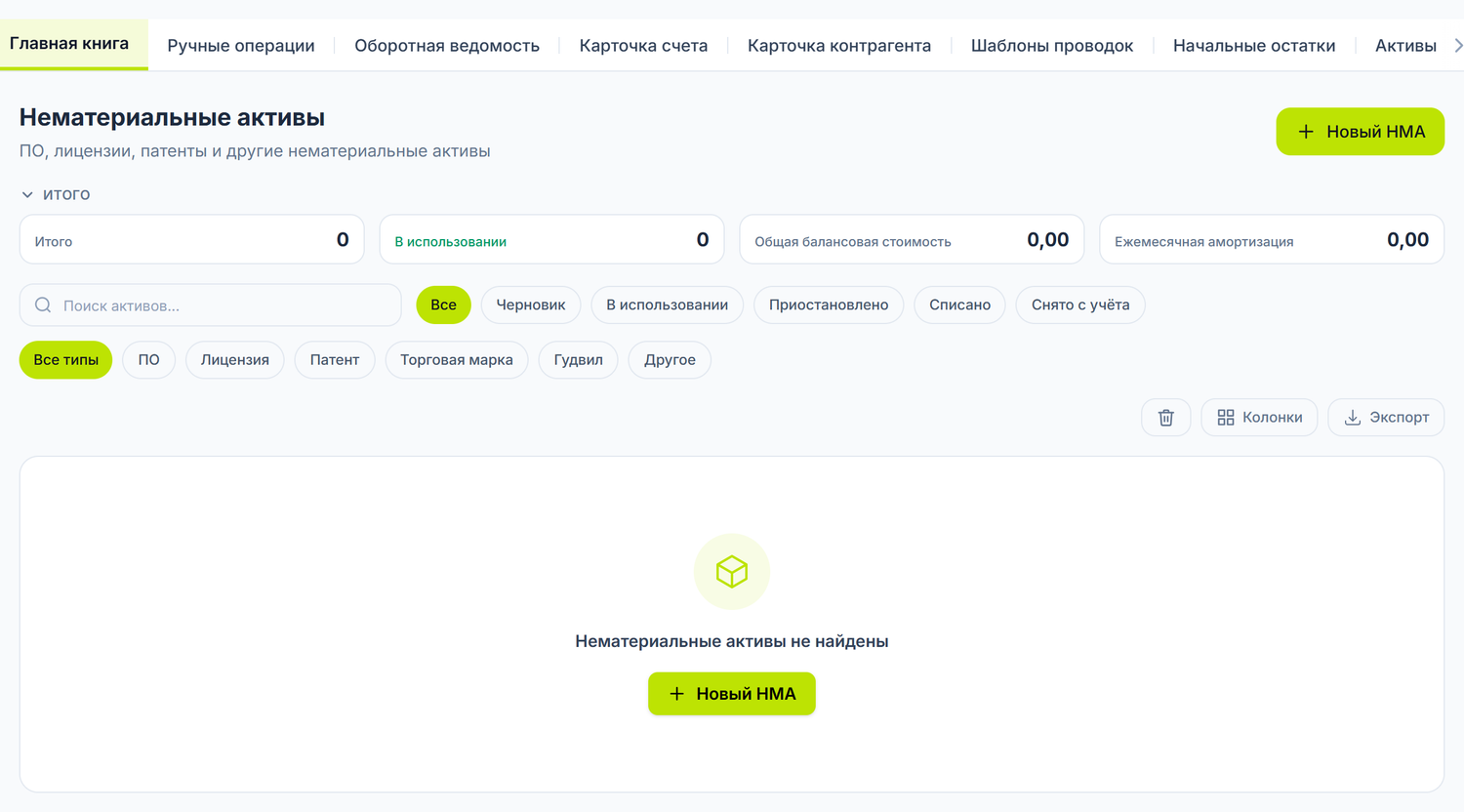Open the Колонки column settings
Viewport: 1464px width, 812px height.
click(1259, 418)
